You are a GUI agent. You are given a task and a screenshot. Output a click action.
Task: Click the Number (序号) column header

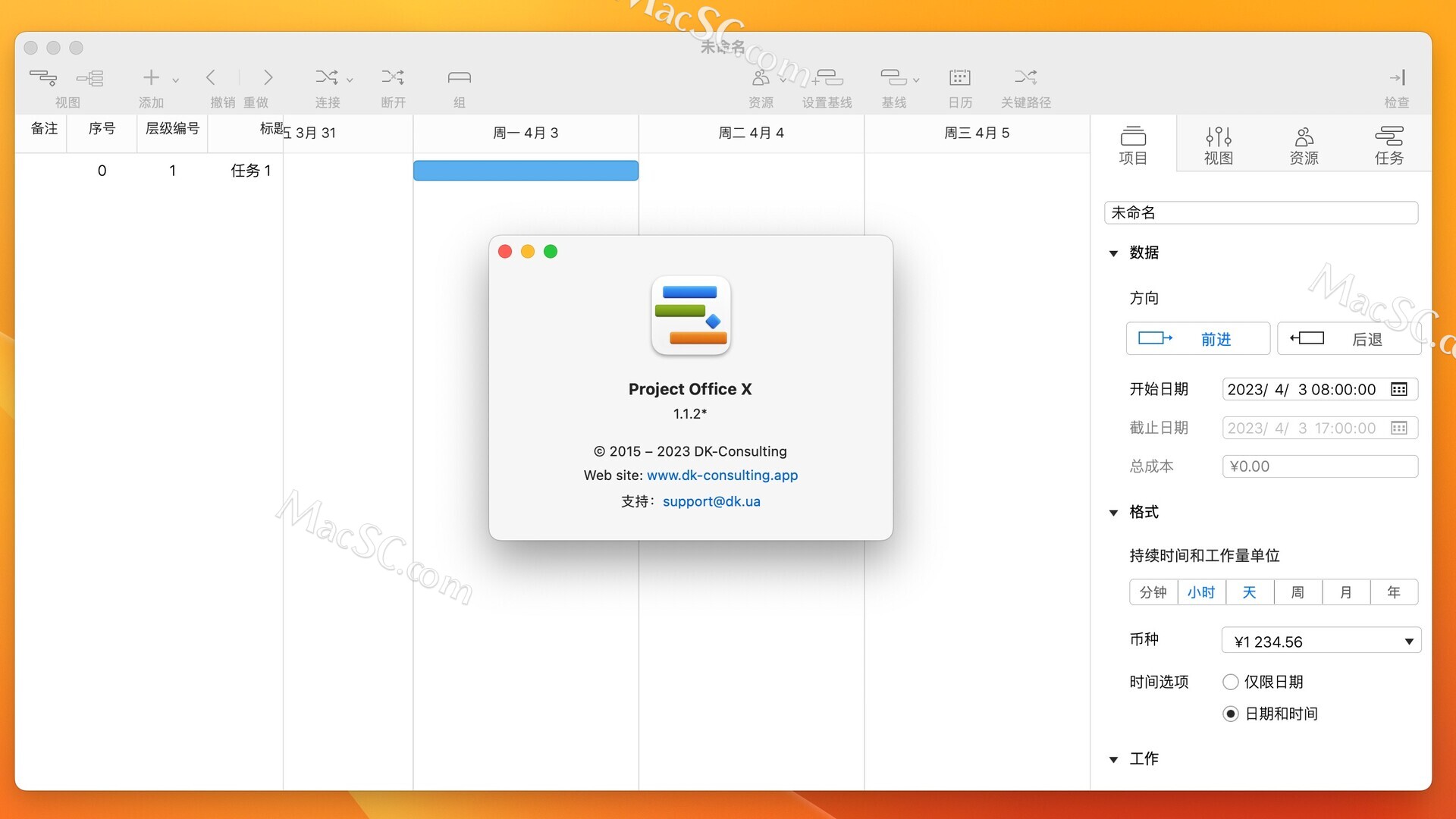coord(102,129)
